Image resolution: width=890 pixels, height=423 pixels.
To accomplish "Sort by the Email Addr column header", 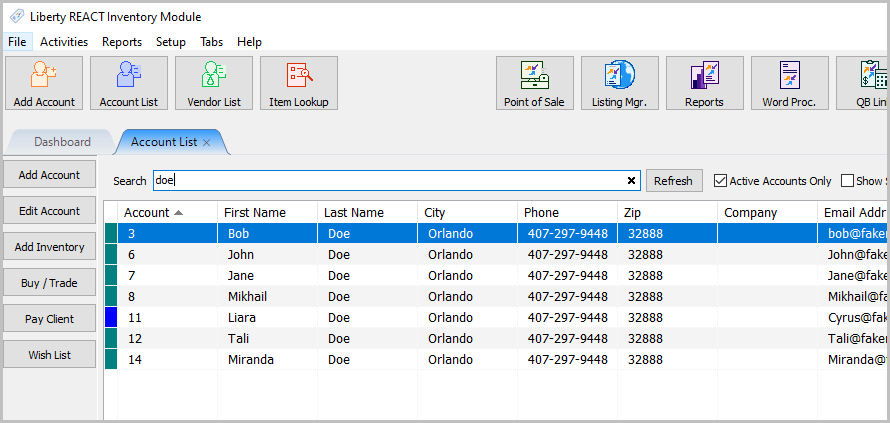I will pyautogui.click(x=854, y=213).
